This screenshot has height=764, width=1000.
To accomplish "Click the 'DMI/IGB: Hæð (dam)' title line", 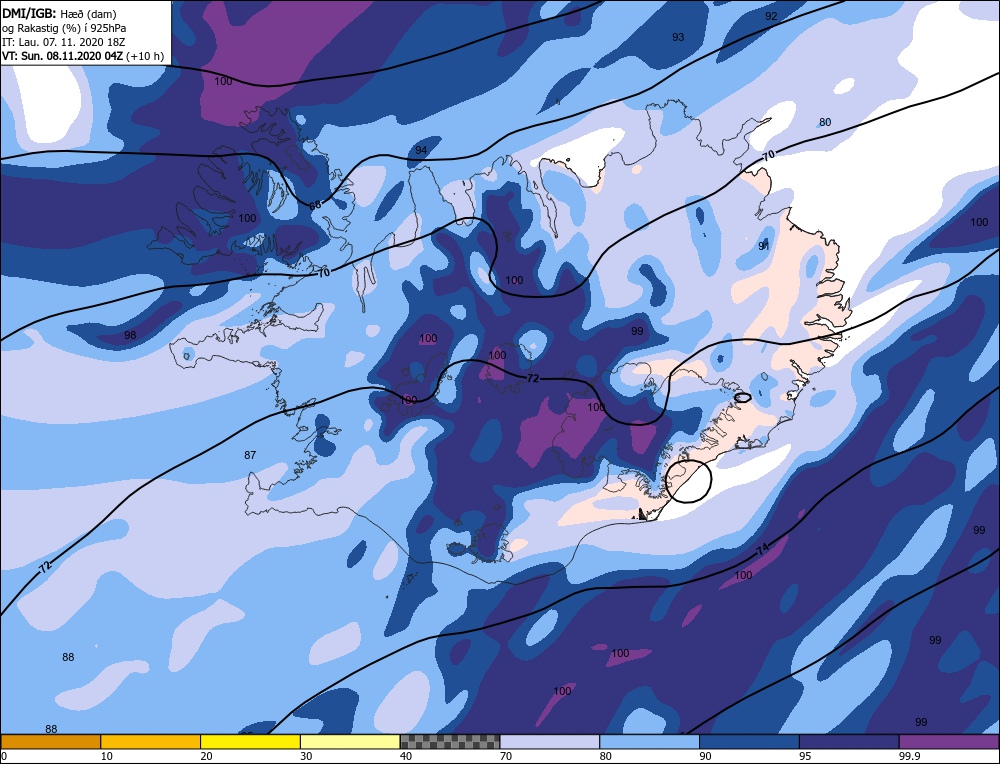I will [x=59, y=14].
